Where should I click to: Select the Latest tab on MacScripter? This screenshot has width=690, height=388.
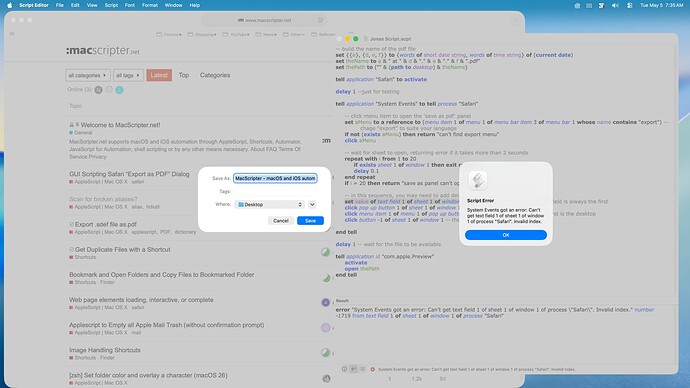coord(159,75)
